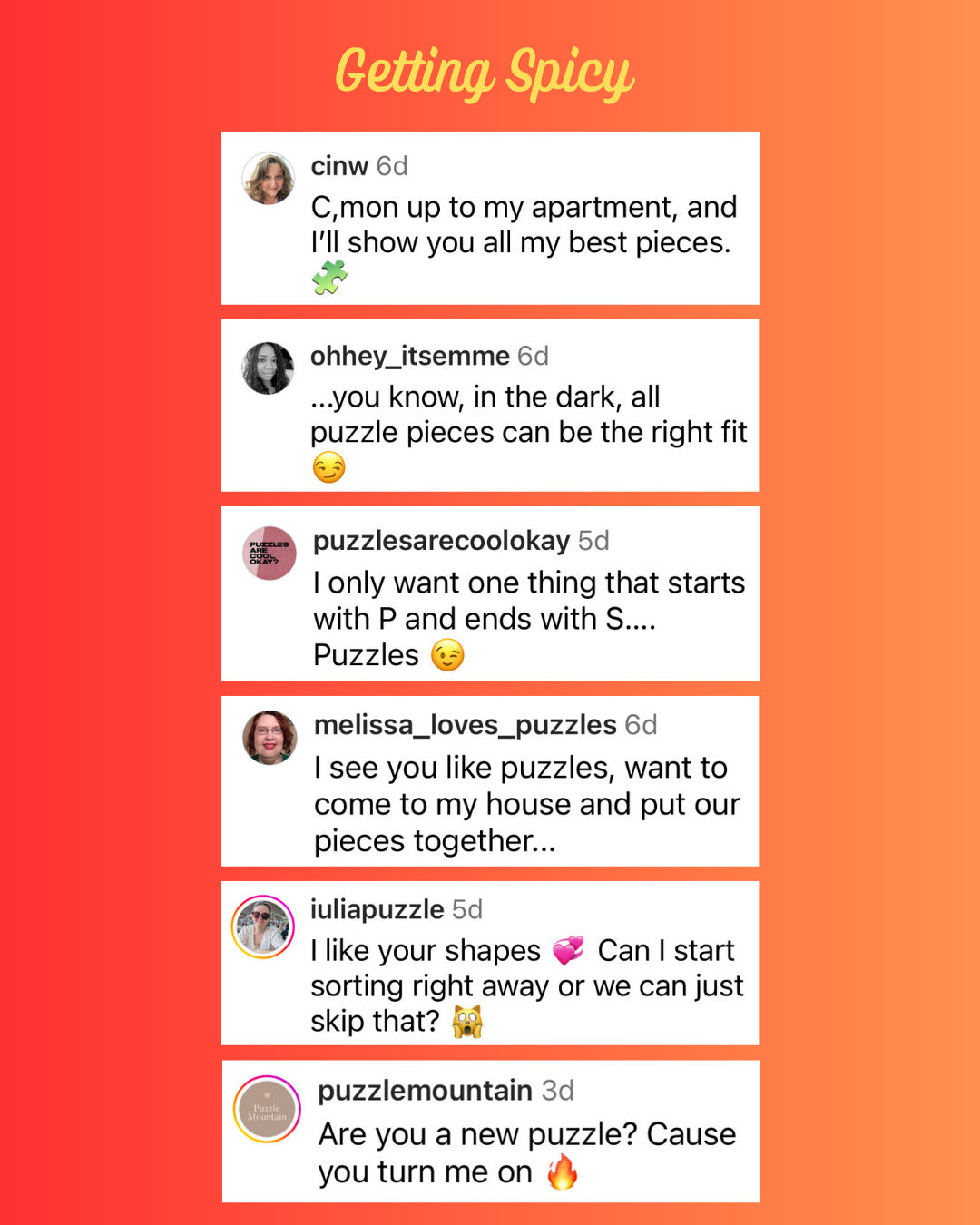This screenshot has height=1225, width=980.
Task: Open the cinw username link
Action: (339, 166)
